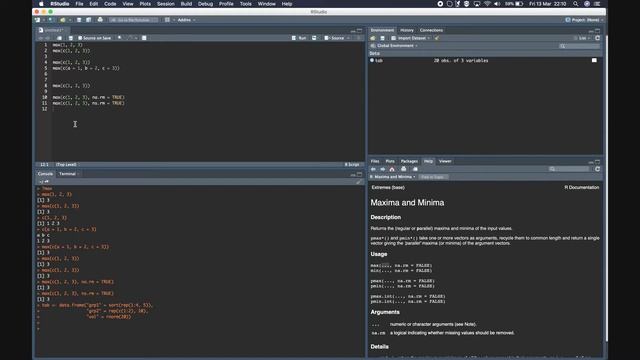Open the Code menu
This screenshot has width=640, height=360.
coord(110,4)
